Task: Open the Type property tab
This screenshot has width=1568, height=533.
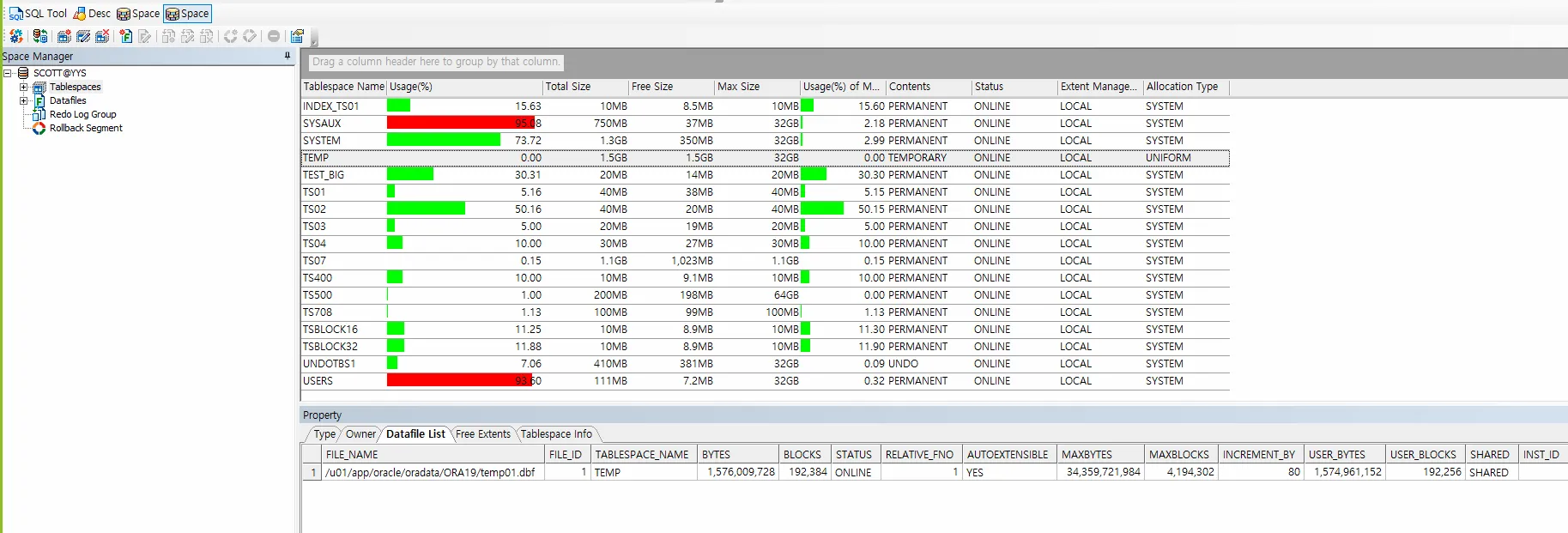Action: coord(324,434)
